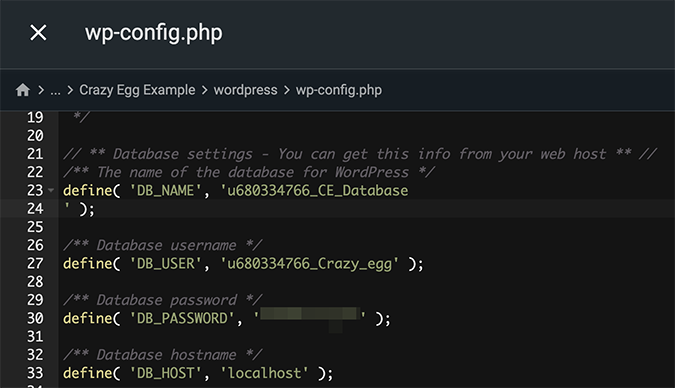The image size is (675, 388).
Task: Click the define keyword on line 27
Action: pyautogui.click(x=87, y=263)
